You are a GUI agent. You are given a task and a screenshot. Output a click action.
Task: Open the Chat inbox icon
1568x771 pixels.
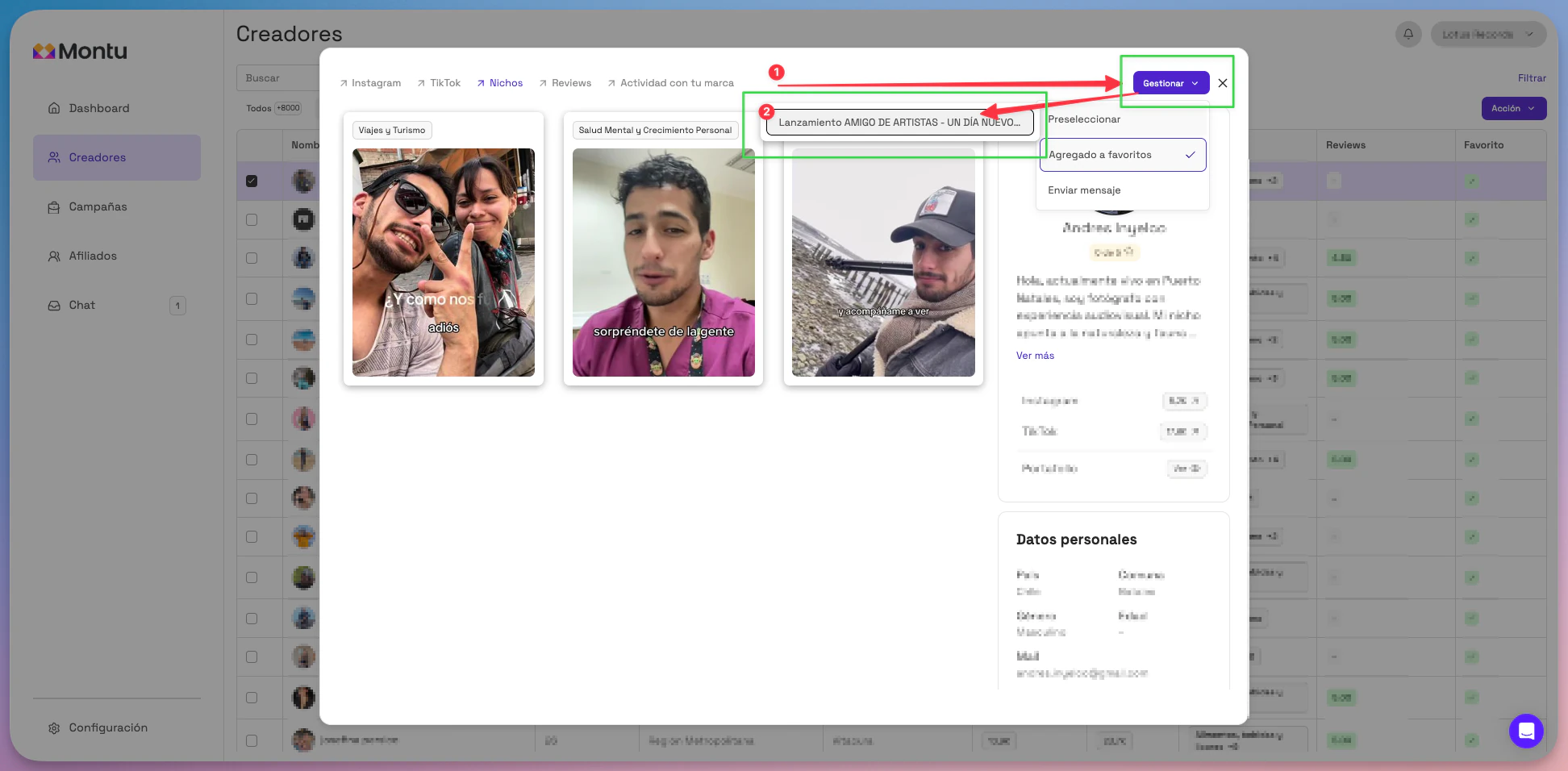(x=54, y=306)
